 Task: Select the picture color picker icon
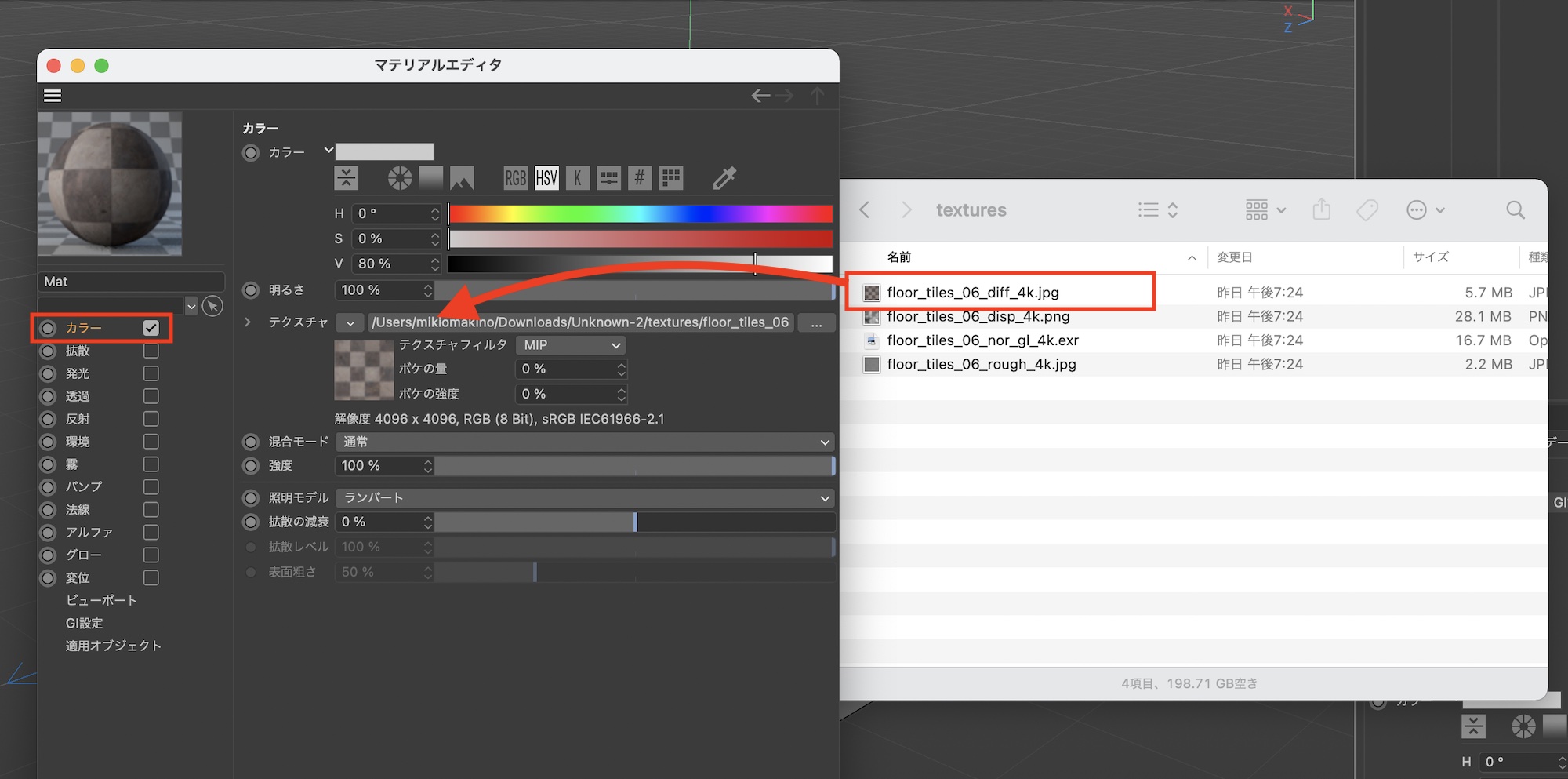462,178
